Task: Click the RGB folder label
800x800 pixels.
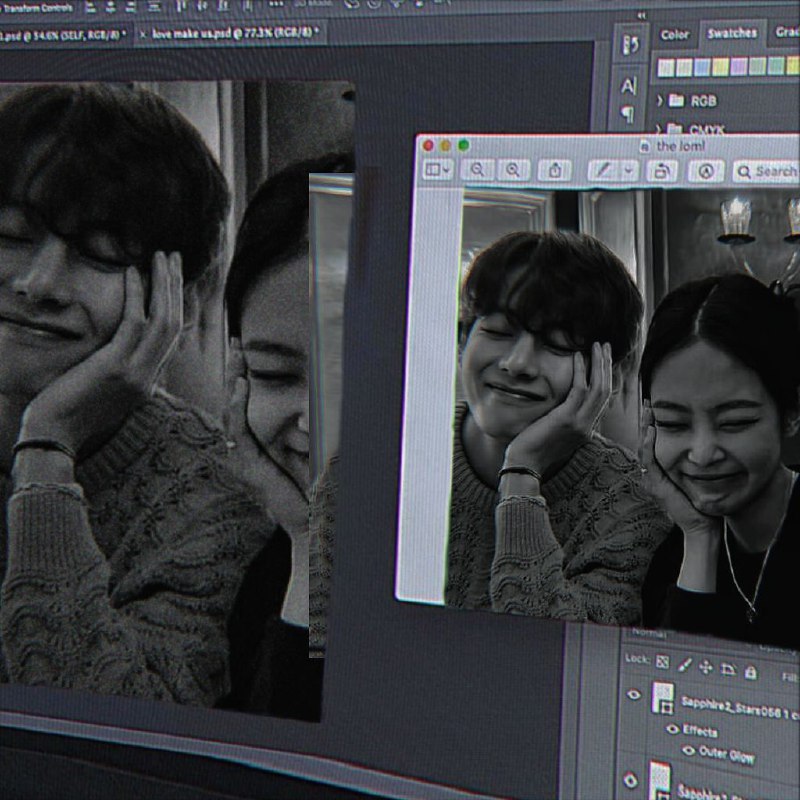Action: point(704,101)
